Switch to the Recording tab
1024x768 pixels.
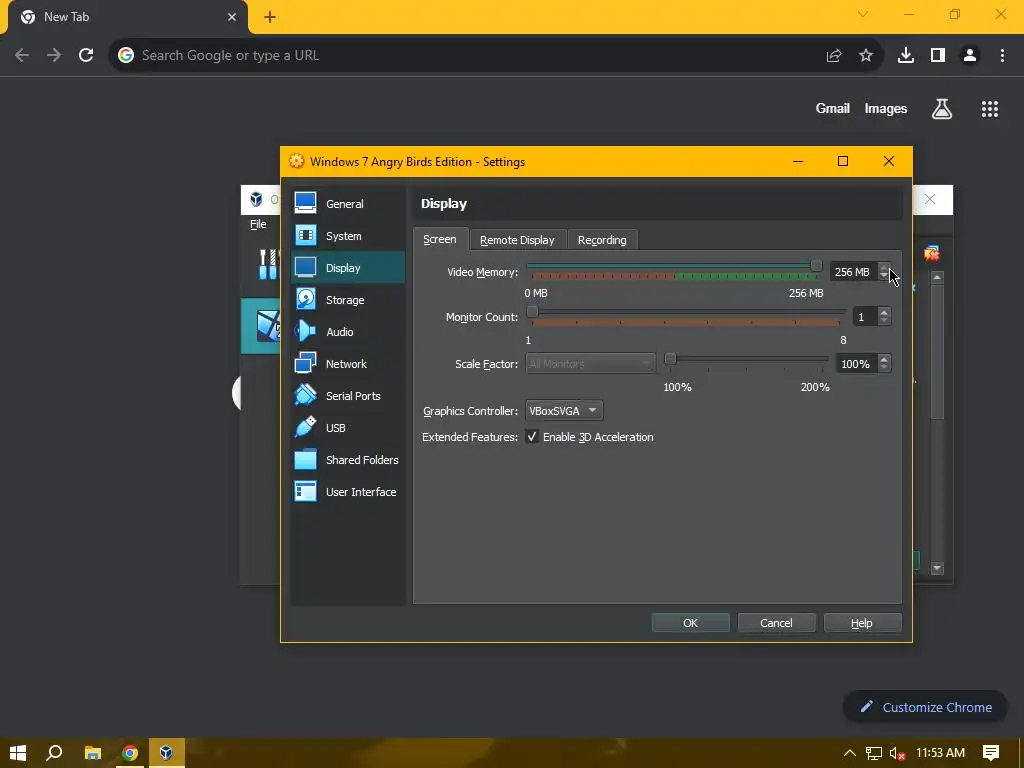[x=602, y=240]
